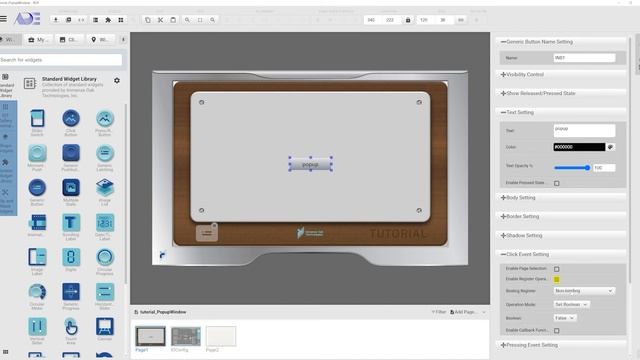This screenshot has width=640, height=360.
Task: Click the download/export toolbar icon
Action: tap(56, 20)
